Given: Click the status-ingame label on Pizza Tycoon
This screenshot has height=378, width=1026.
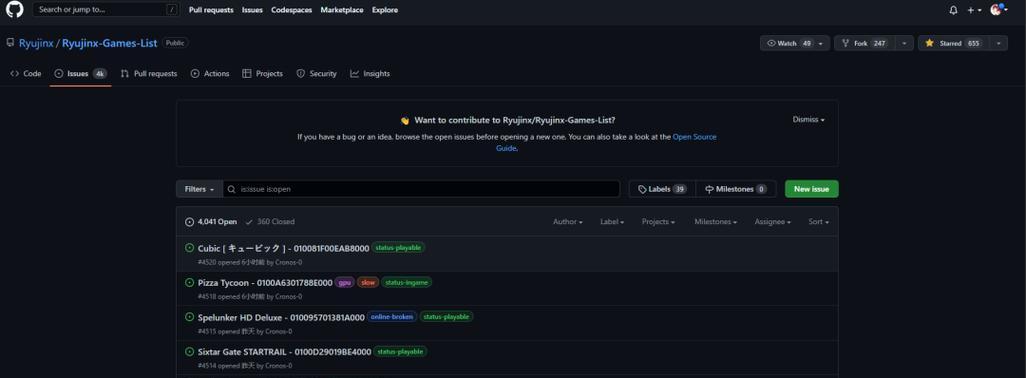Looking at the screenshot, I should (x=406, y=283).
